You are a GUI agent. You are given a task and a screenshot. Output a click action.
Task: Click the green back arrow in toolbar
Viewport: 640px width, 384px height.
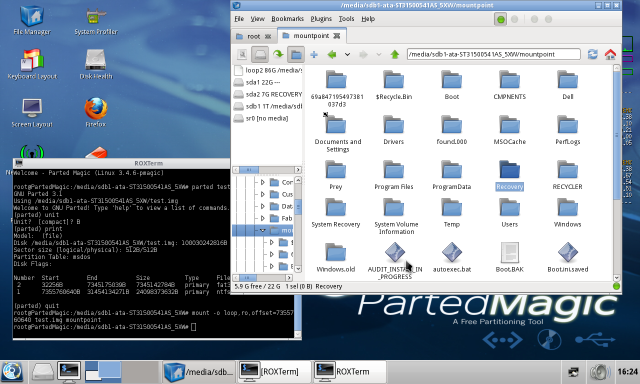click(332, 54)
